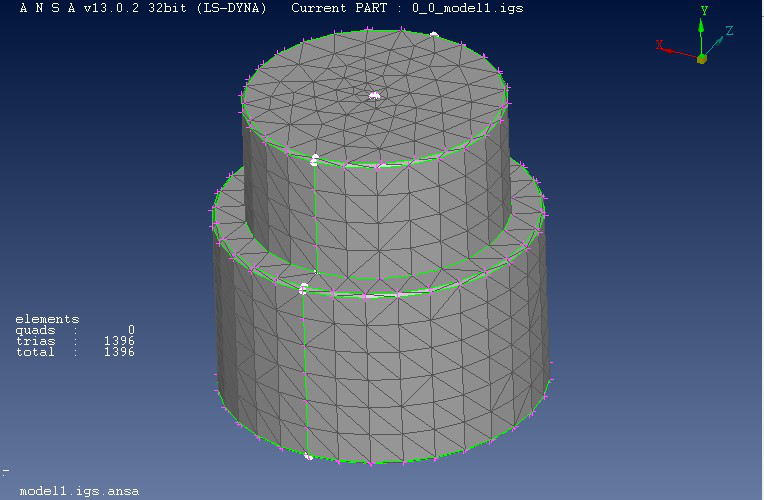This screenshot has width=764, height=500.
Task: Click the 'model1.igs.ansa' file name label
Action: point(79,491)
